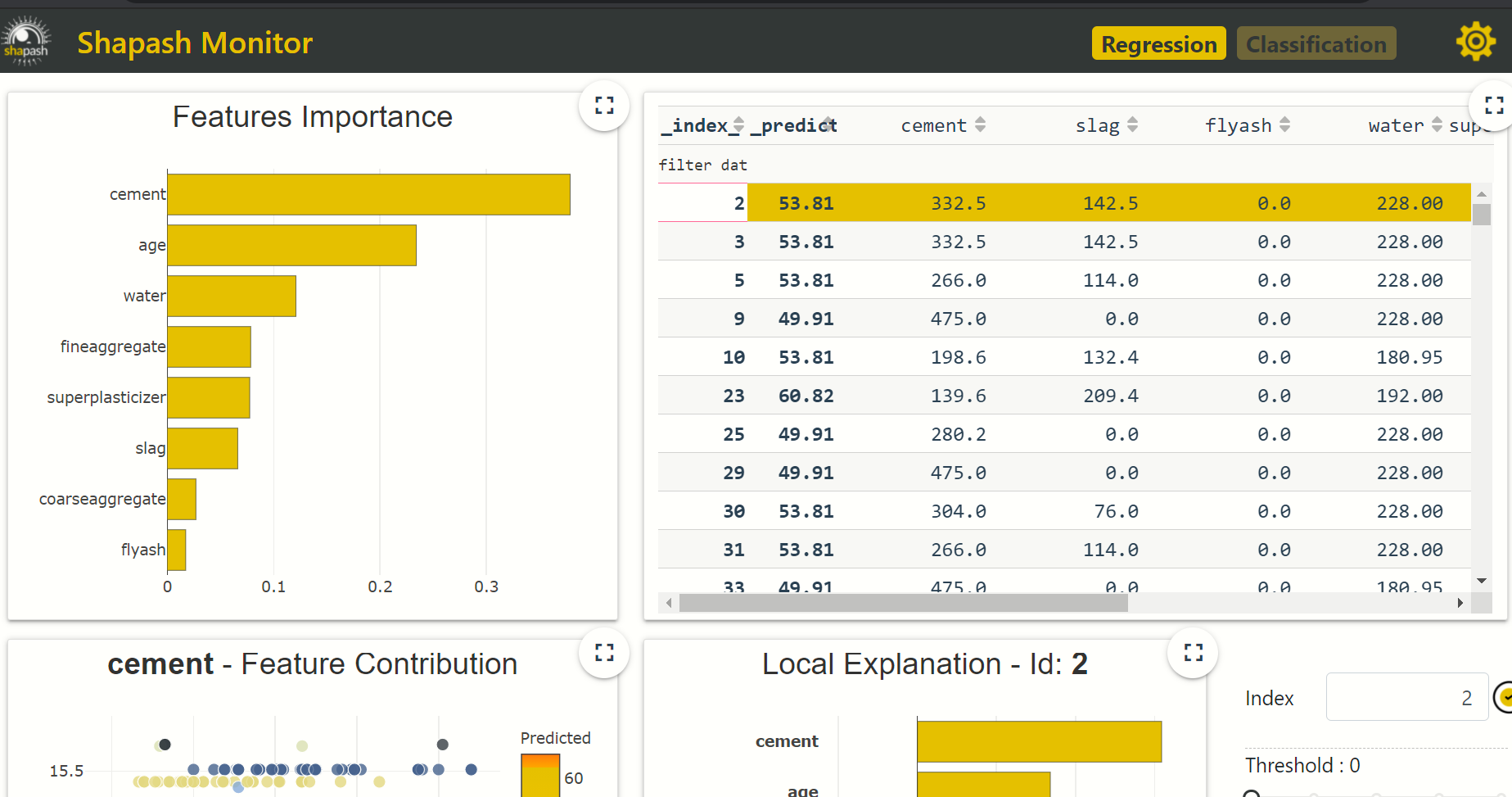This screenshot has height=797, width=1512.
Task: Switch to Classification mode
Action: tap(1316, 43)
